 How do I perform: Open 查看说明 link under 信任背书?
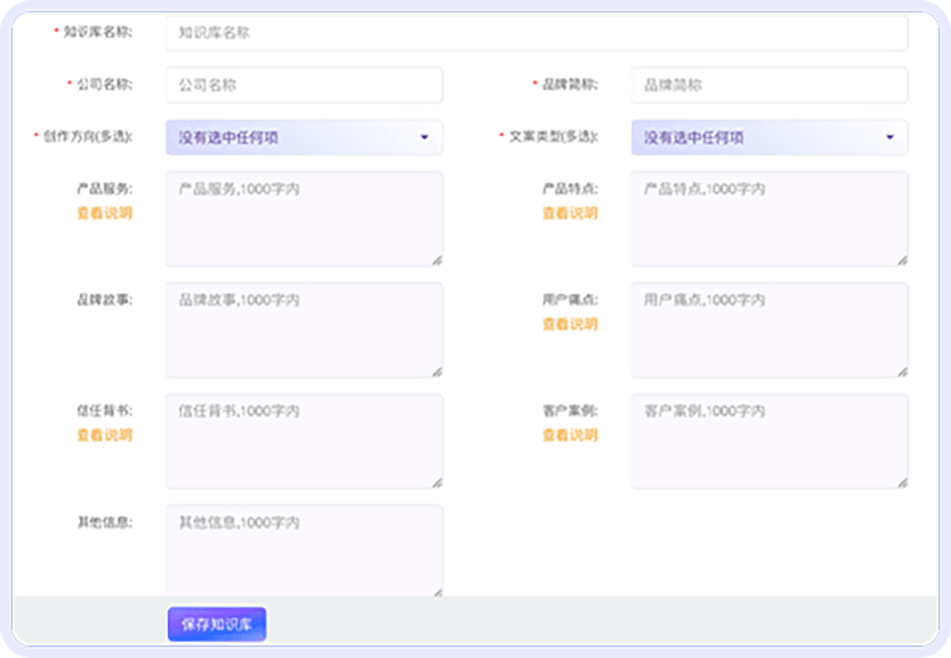pyautogui.click(x=104, y=435)
